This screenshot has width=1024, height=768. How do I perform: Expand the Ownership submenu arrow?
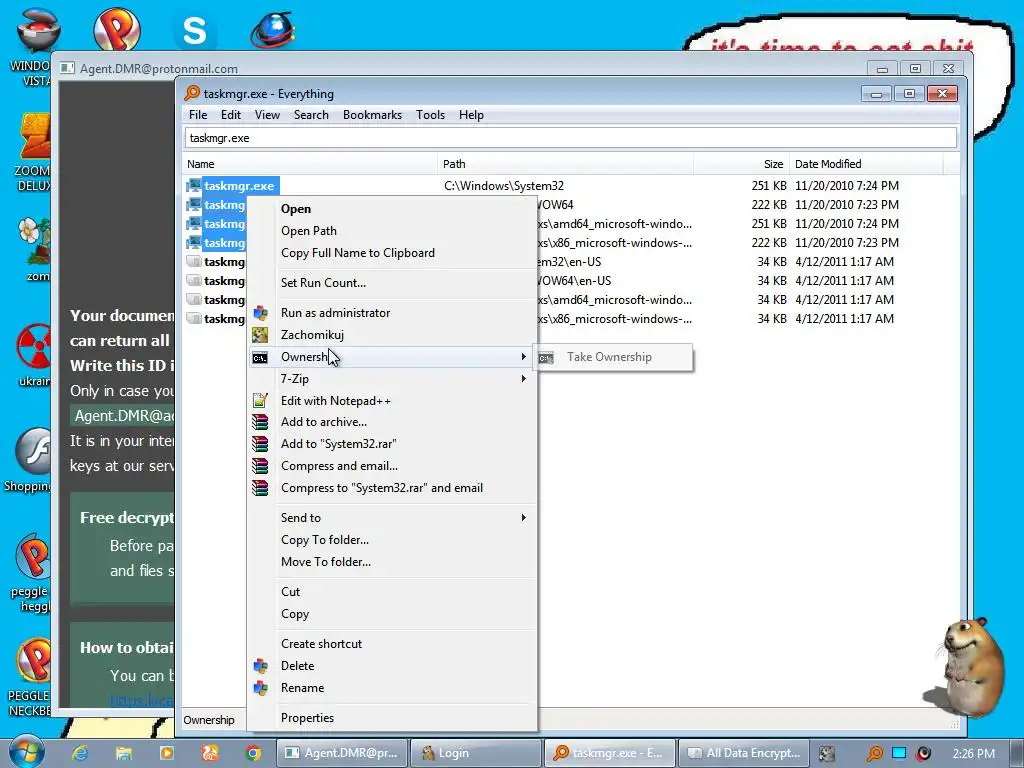[x=523, y=357]
